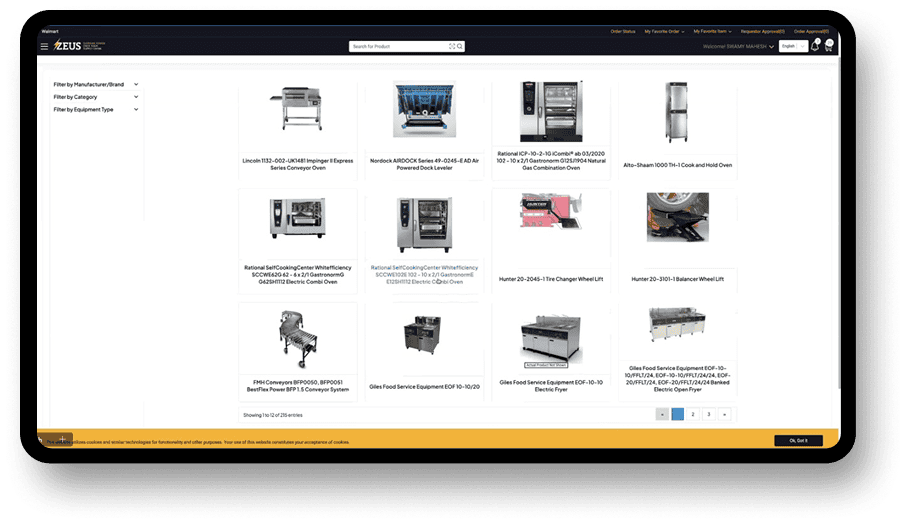Open the hamburger menu icon
The height and width of the screenshot is (524, 906).
coord(44,46)
